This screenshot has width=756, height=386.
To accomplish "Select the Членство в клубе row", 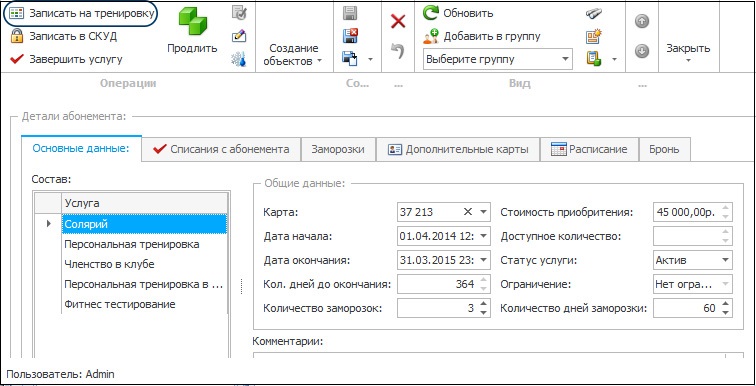I will point(145,265).
